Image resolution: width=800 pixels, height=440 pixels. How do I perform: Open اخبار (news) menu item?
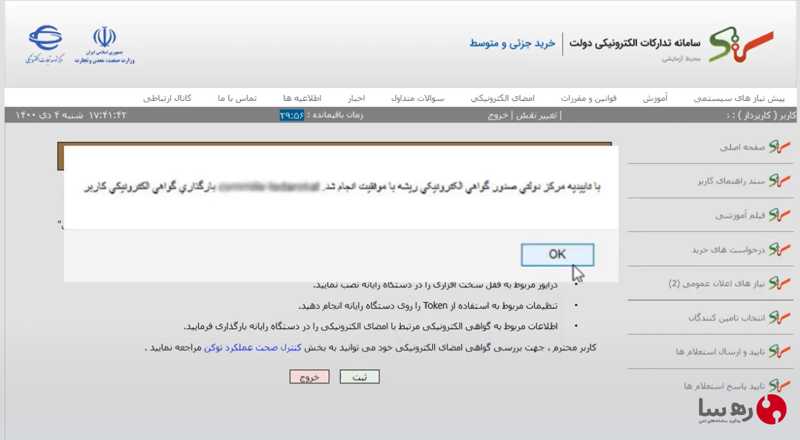click(x=356, y=98)
